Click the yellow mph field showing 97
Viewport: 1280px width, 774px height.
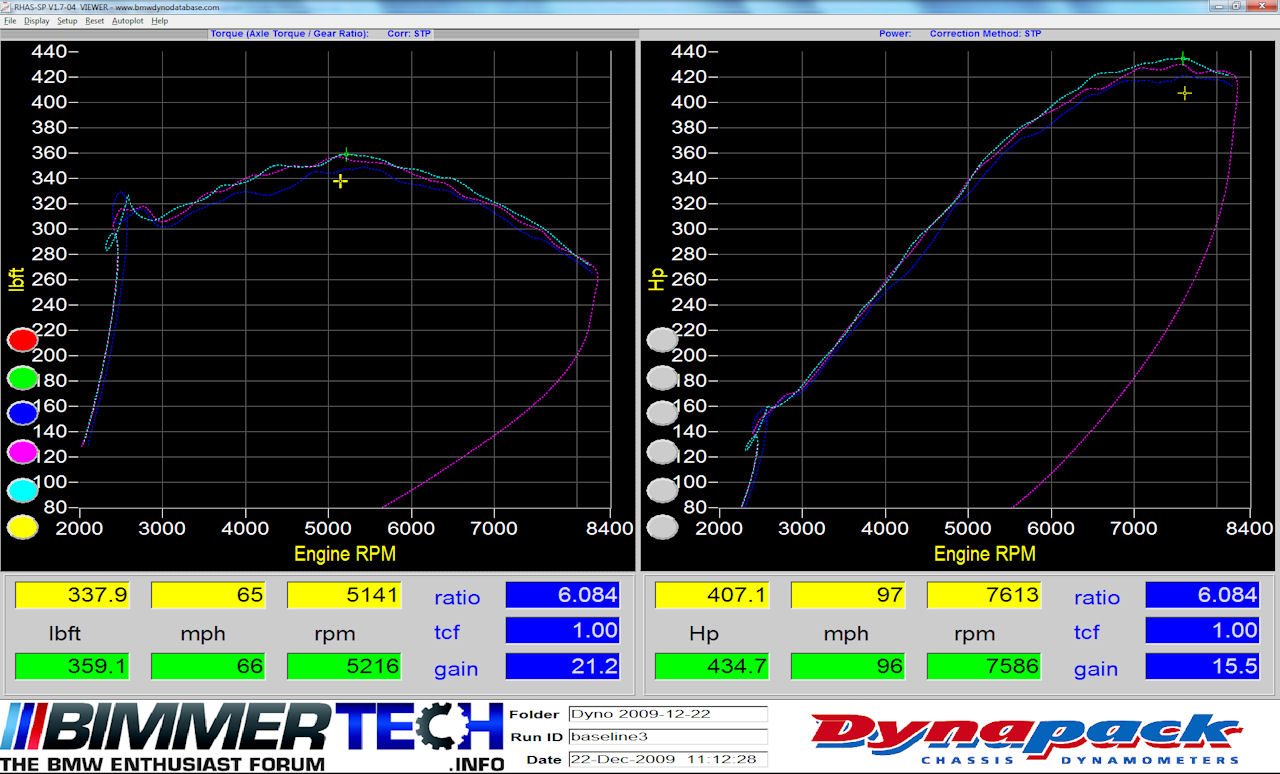click(x=848, y=595)
